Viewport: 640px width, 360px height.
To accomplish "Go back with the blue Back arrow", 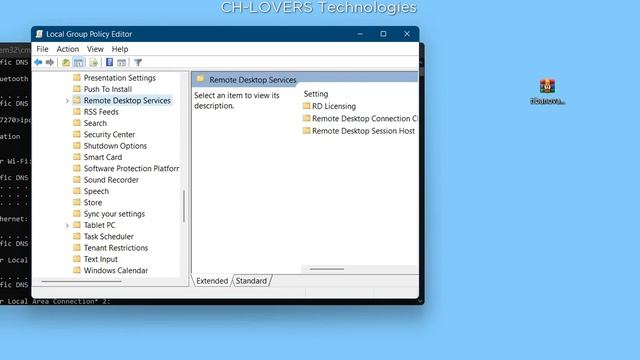I will pos(38,62).
